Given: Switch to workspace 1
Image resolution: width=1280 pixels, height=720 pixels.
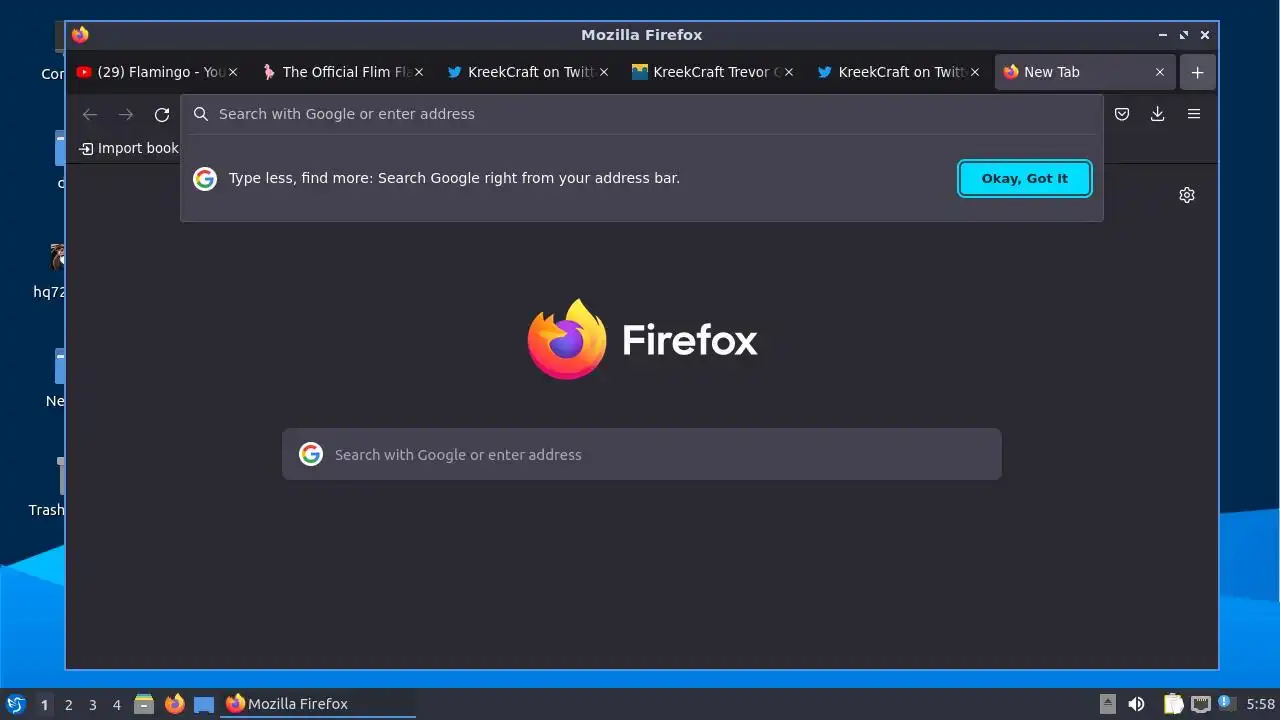Looking at the screenshot, I should 44,704.
